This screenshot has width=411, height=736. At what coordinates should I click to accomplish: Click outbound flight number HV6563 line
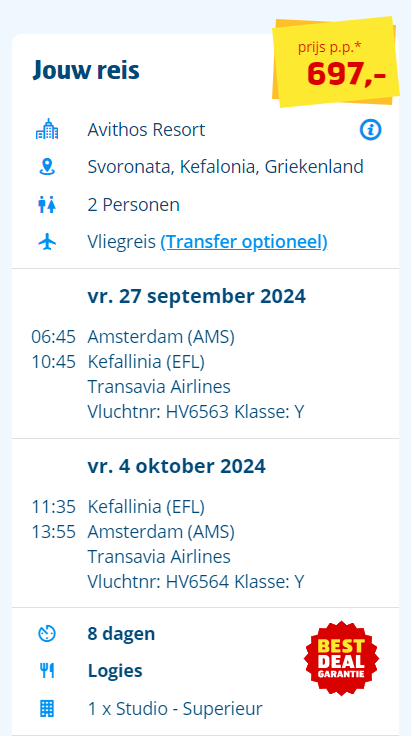pyautogui.click(x=196, y=412)
